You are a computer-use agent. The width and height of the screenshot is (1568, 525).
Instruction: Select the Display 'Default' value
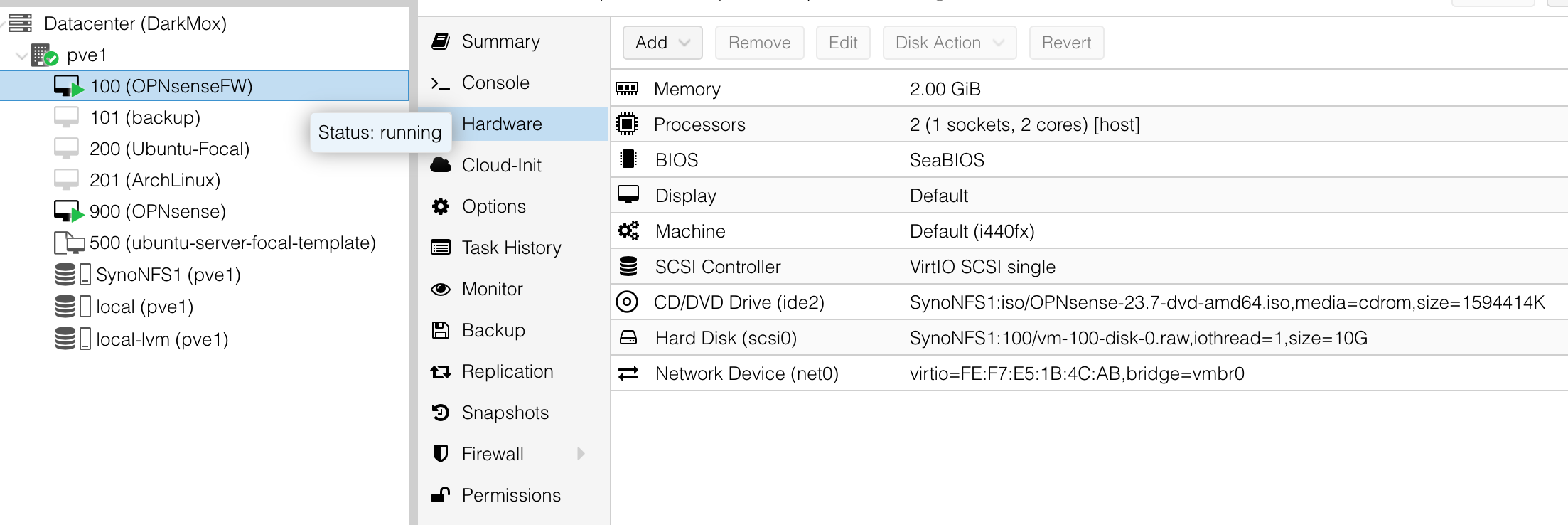coord(939,196)
